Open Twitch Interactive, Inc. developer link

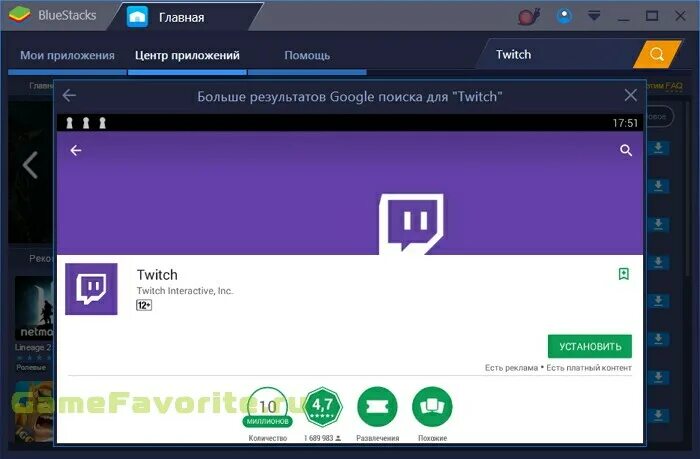click(x=185, y=291)
